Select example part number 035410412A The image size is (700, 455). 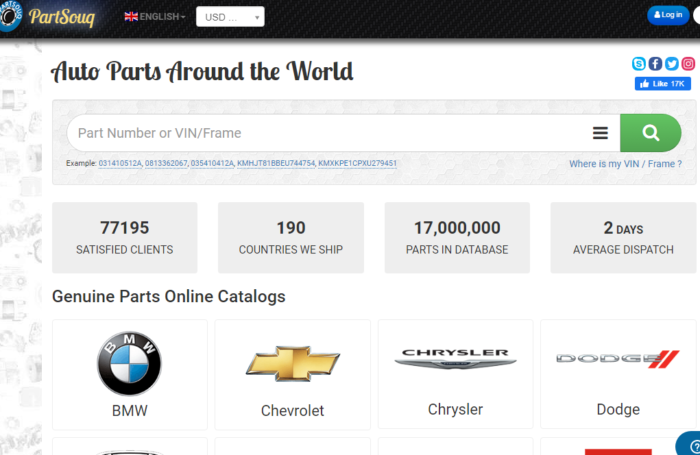(x=212, y=163)
